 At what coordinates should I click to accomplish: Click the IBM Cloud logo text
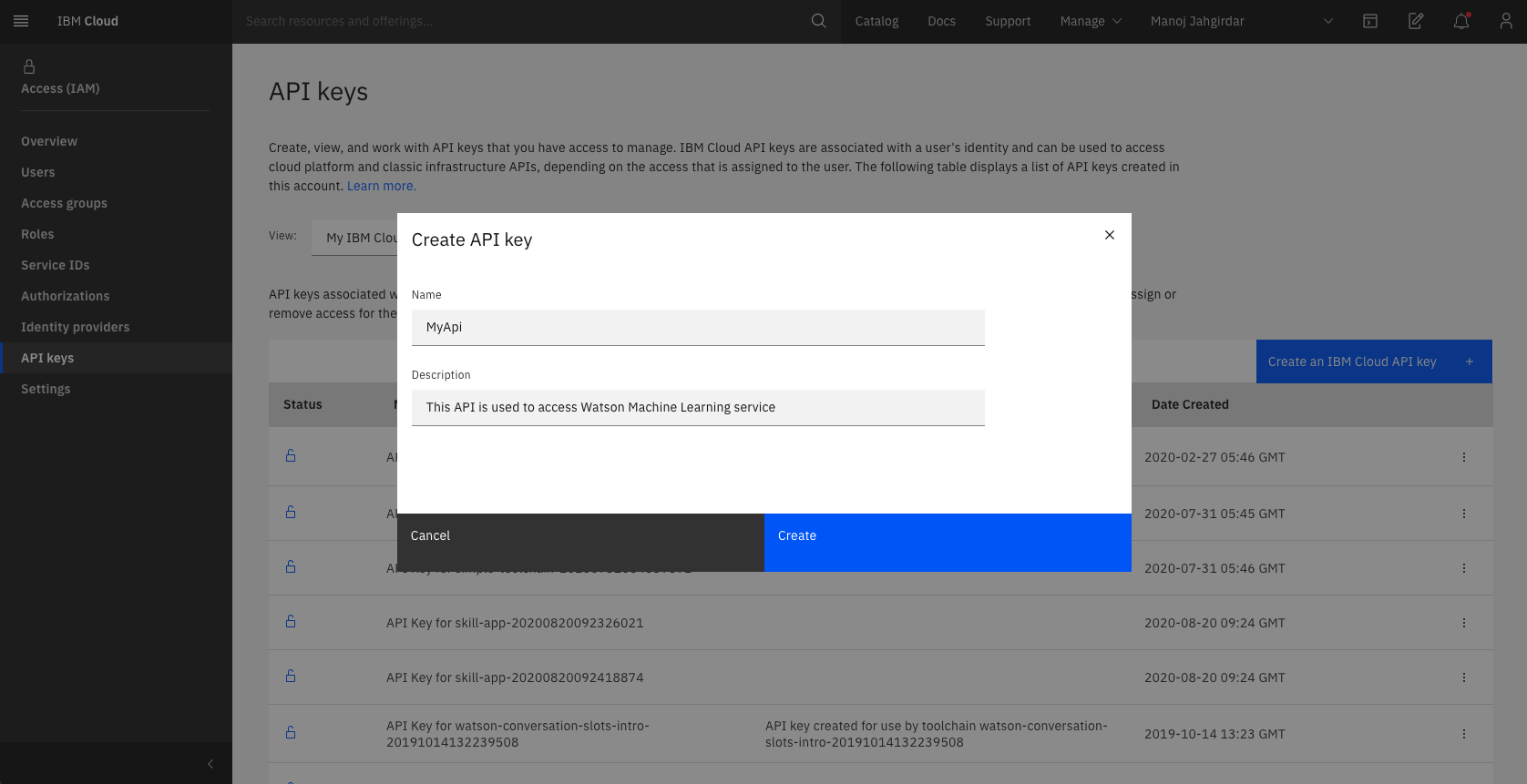click(x=87, y=21)
